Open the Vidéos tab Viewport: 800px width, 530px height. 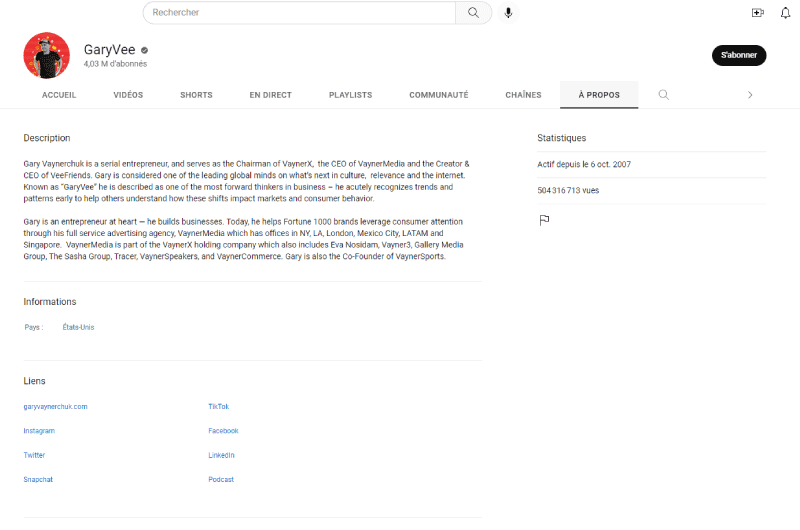coord(128,95)
